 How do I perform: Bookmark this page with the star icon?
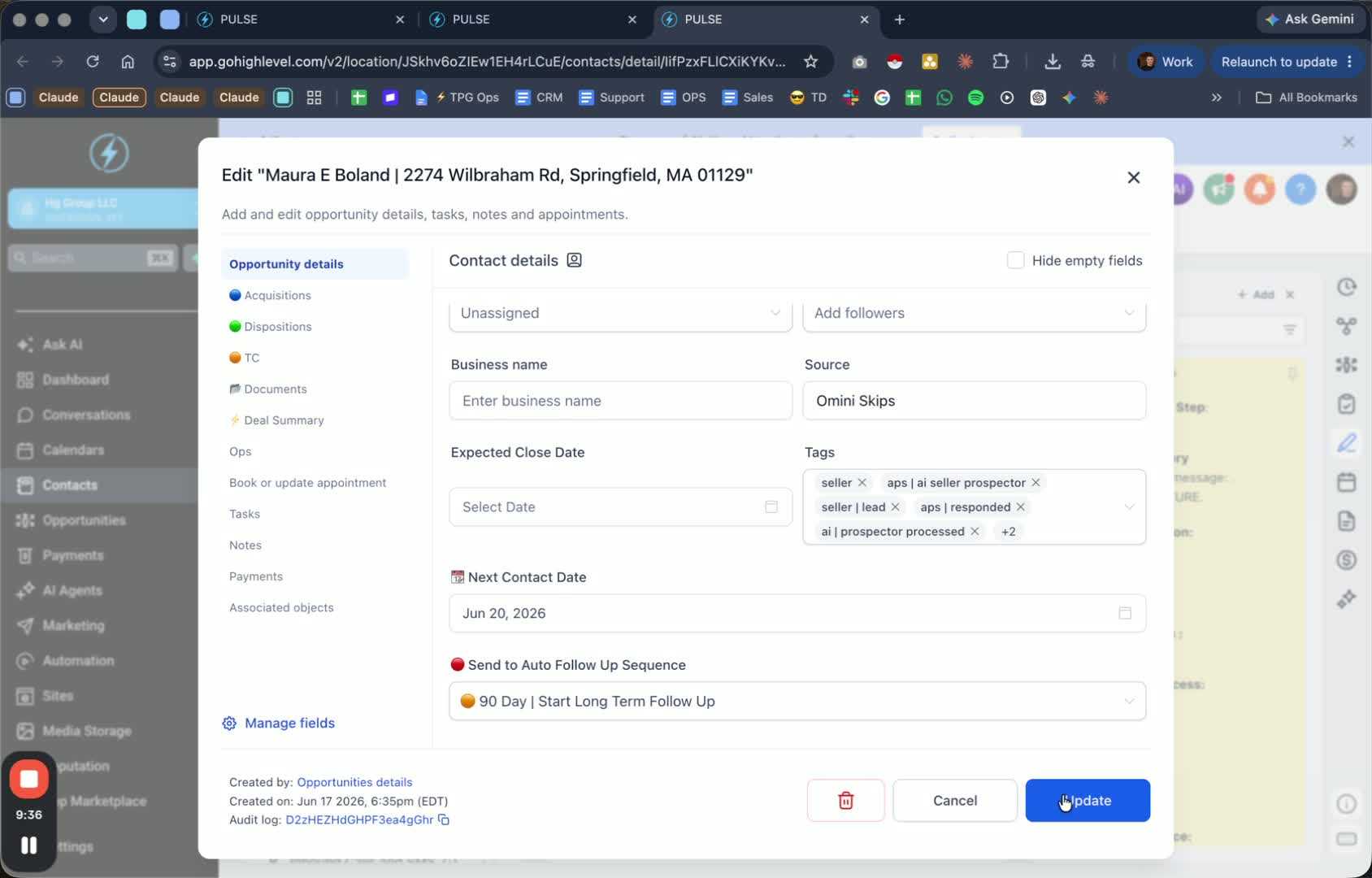pyautogui.click(x=810, y=62)
